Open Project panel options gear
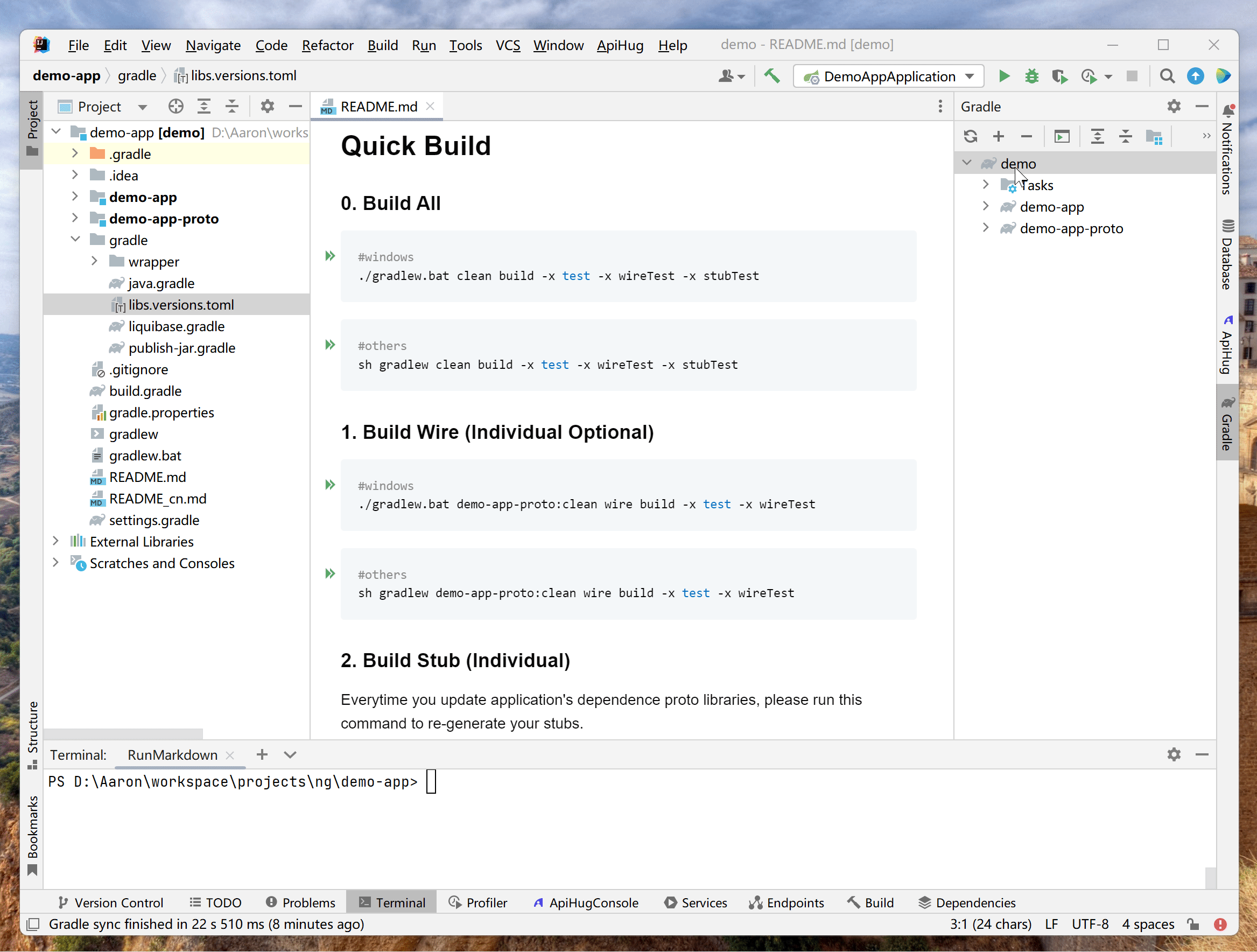 tap(267, 106)
